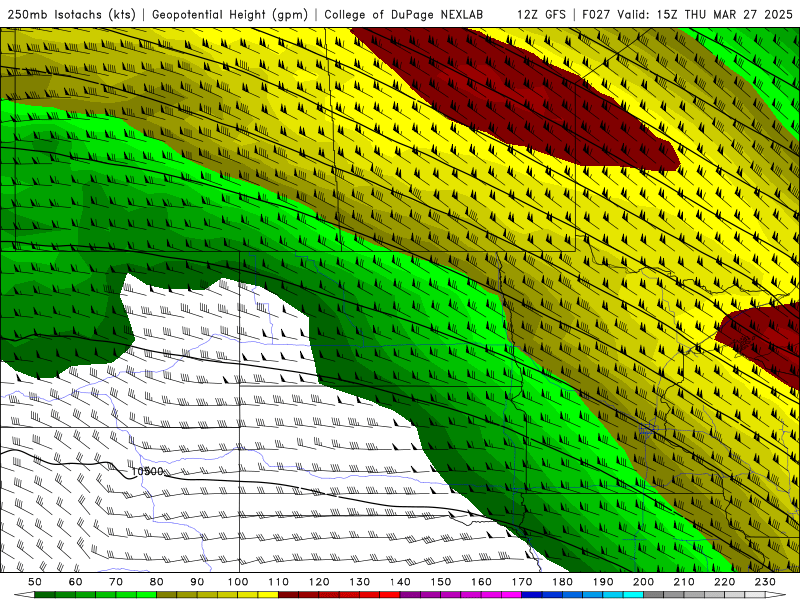The image size is (800, 600).
Task: Click the '10500' height contour label
Action: [x=147, y=471]
